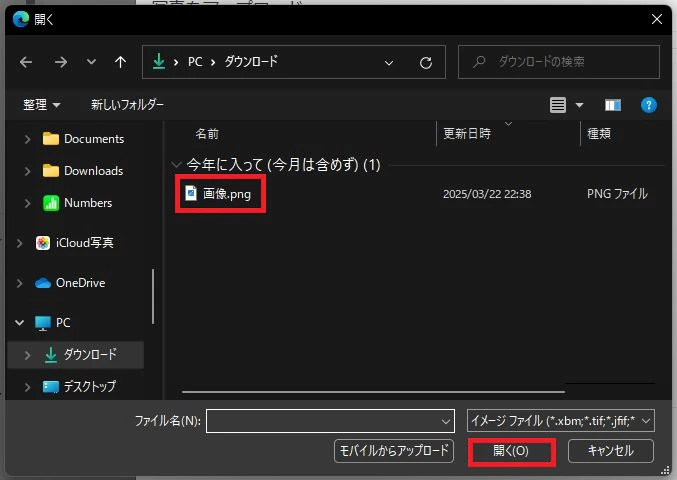Screen dimensions: 677x480
Task: Select Numbers in the sidebar
Action: 88,202
